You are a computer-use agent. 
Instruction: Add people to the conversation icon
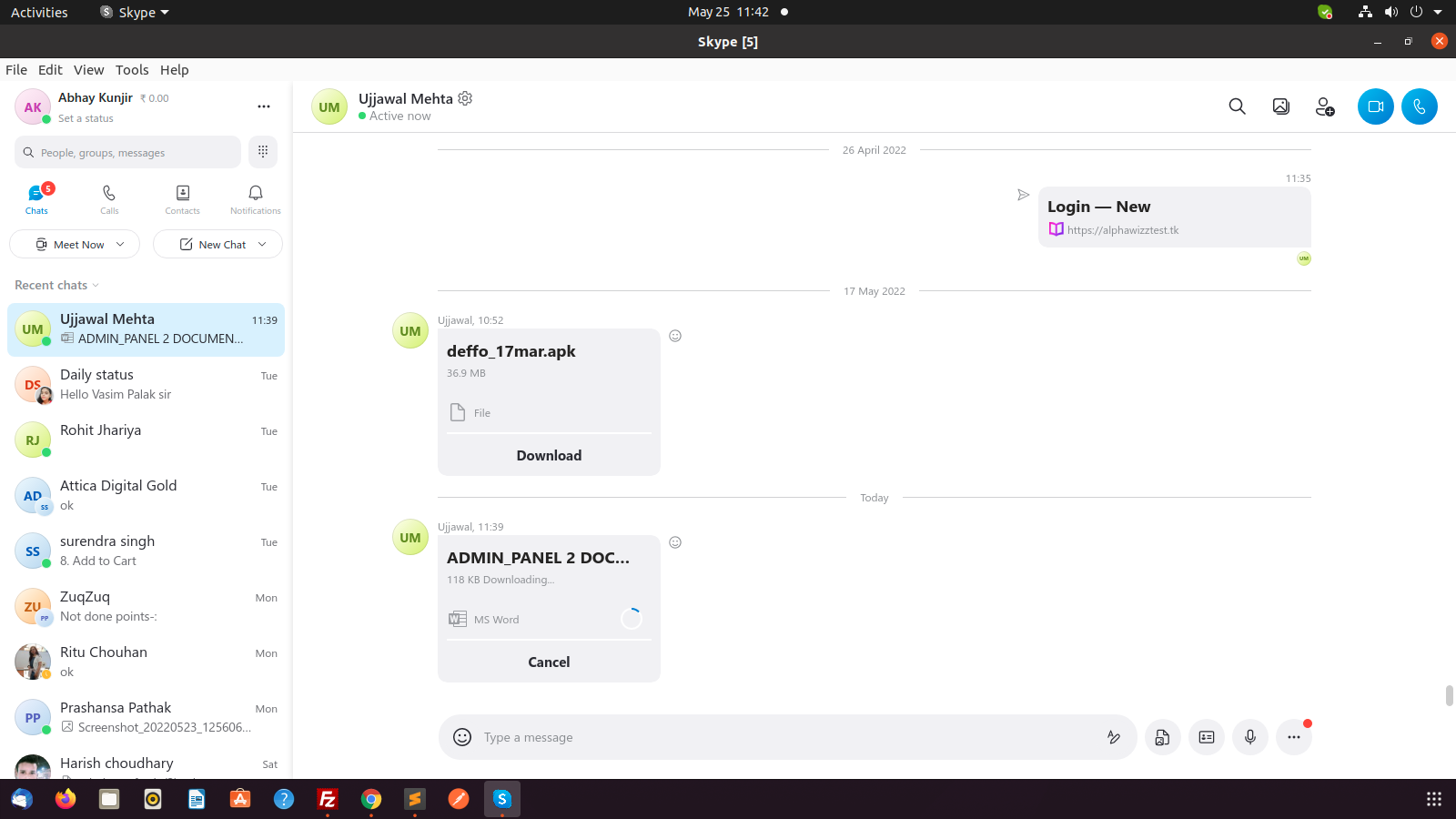click(1325, 106)
